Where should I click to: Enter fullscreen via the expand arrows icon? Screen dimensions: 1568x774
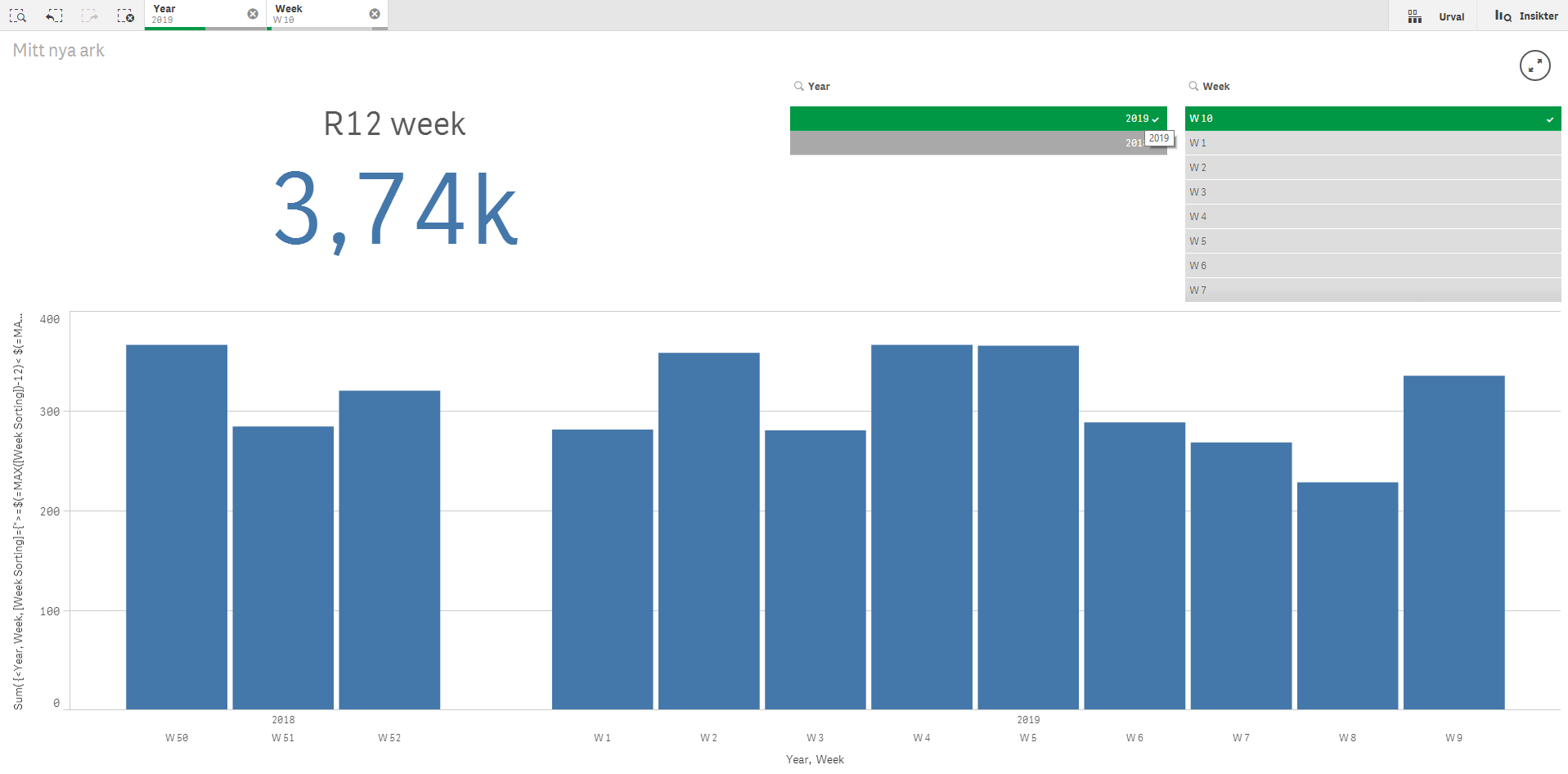(1535, 65)
